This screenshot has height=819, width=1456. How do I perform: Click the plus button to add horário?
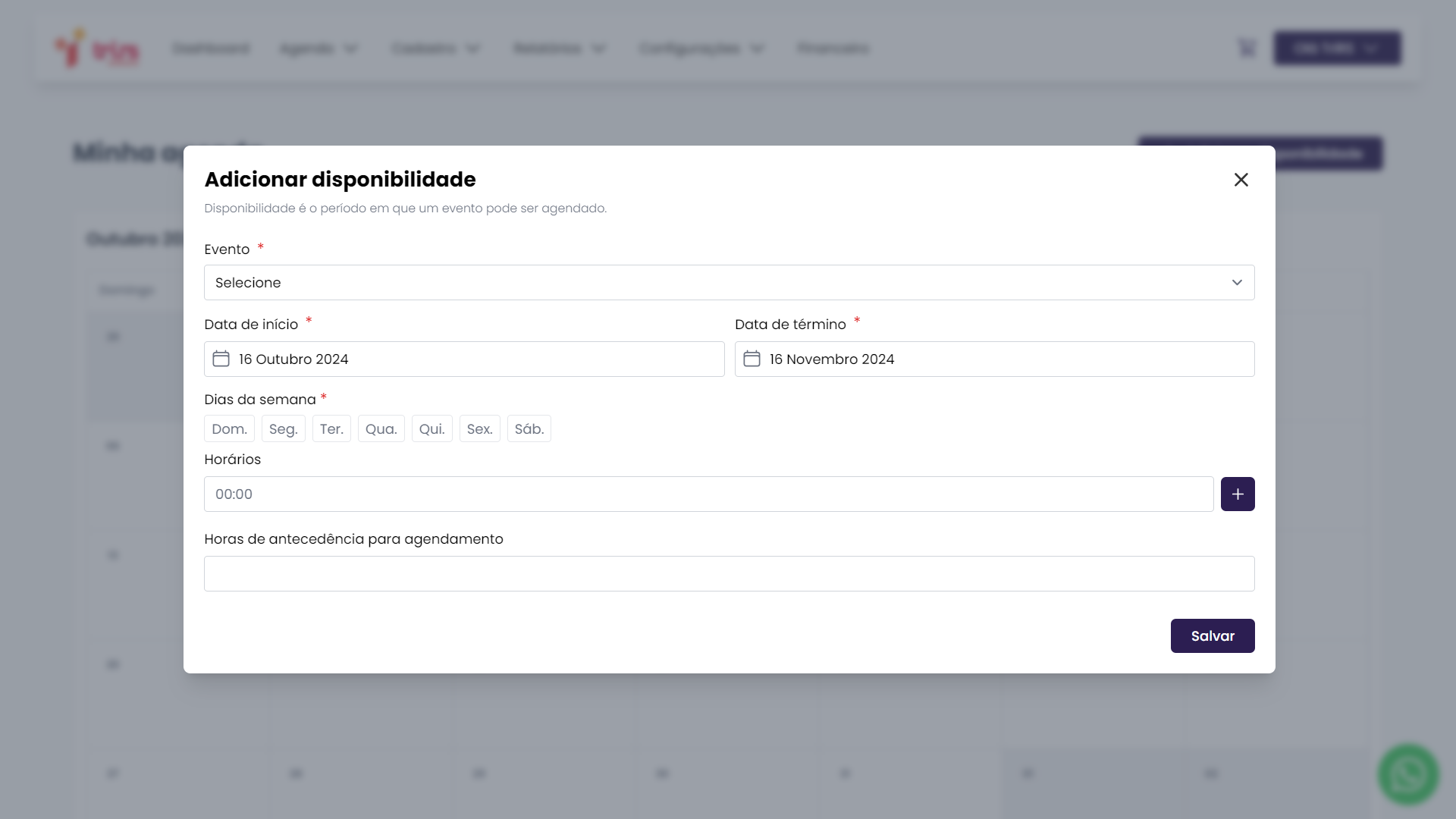point(1238,494)
